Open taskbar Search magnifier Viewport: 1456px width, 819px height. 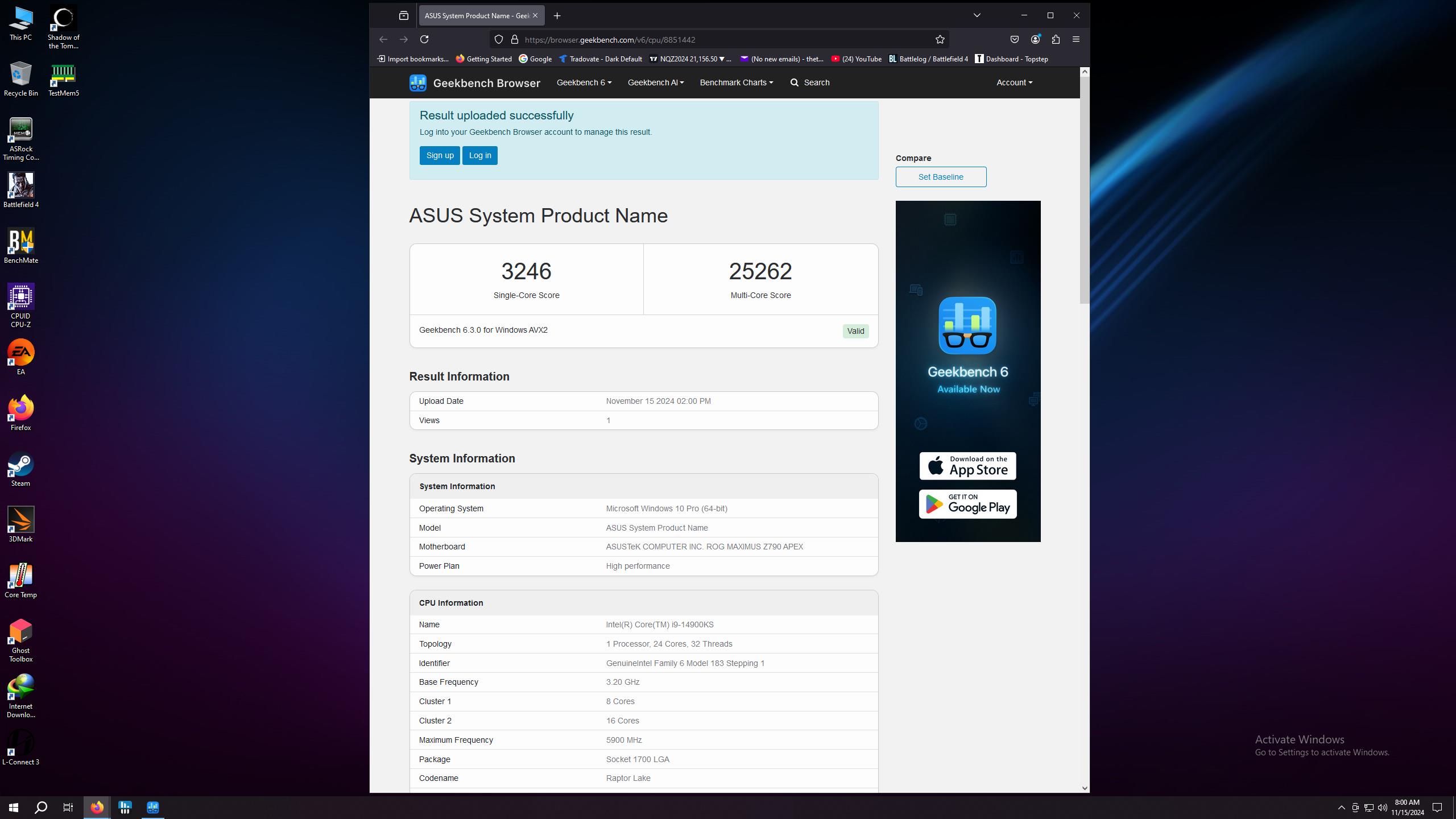point(41,808)
